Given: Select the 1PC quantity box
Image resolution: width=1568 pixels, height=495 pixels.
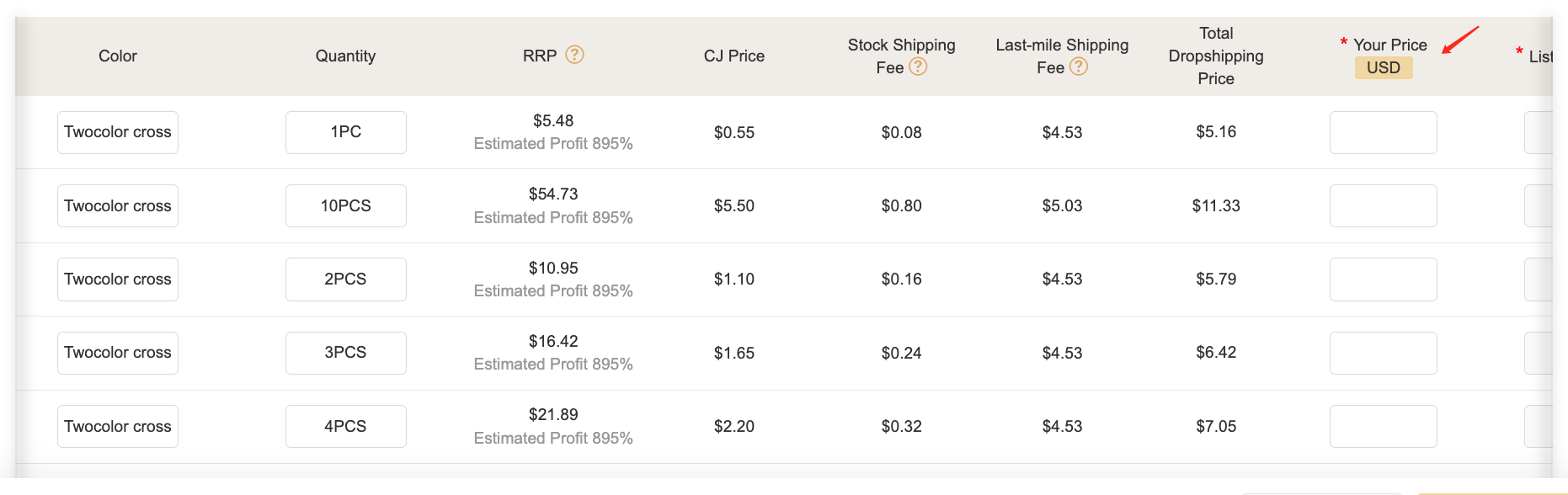Looking at the screenshot, I should click(x=345, y=132).
